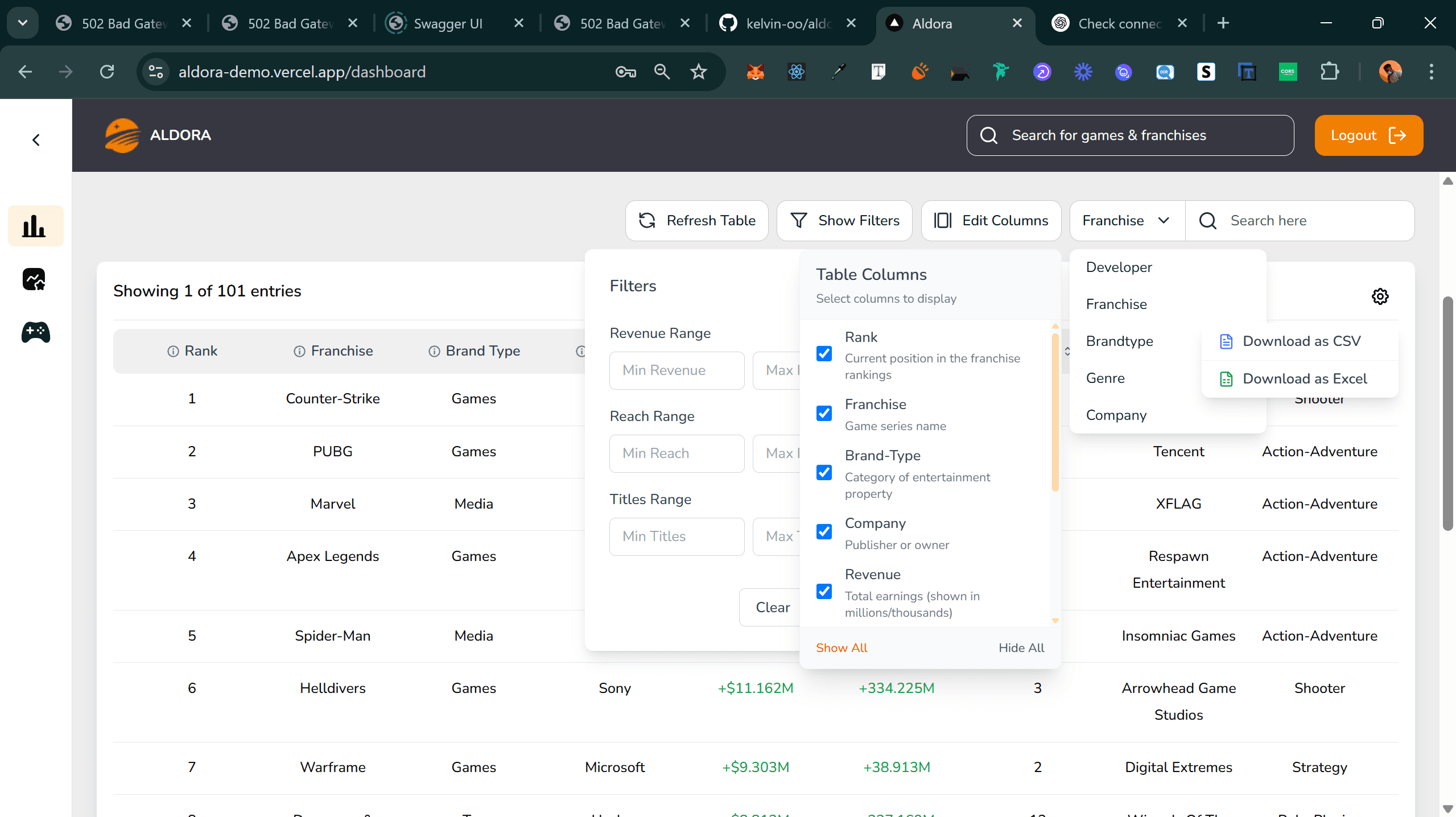
Task: Open the React Developer Tools extension
Action: (795, 72)
